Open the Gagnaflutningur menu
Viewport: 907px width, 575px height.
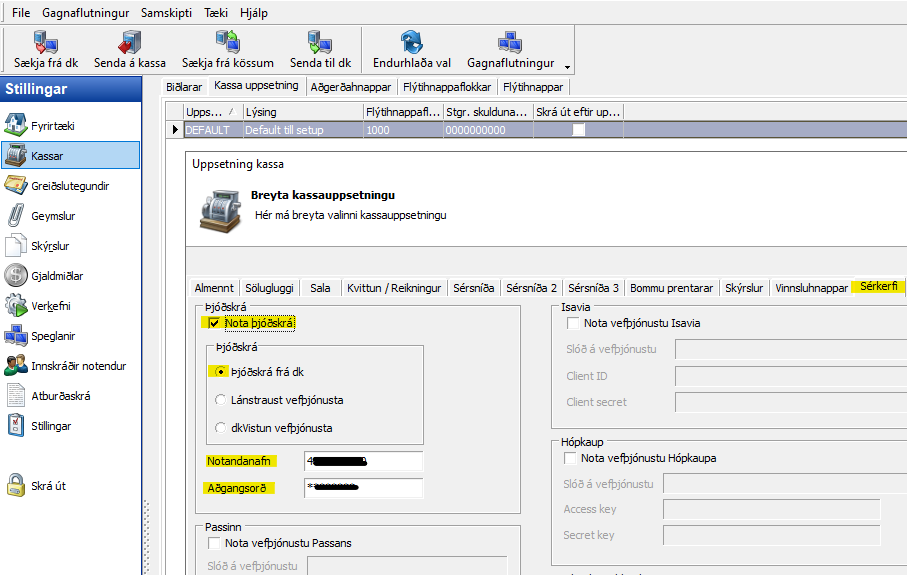(x=86, y=14)
